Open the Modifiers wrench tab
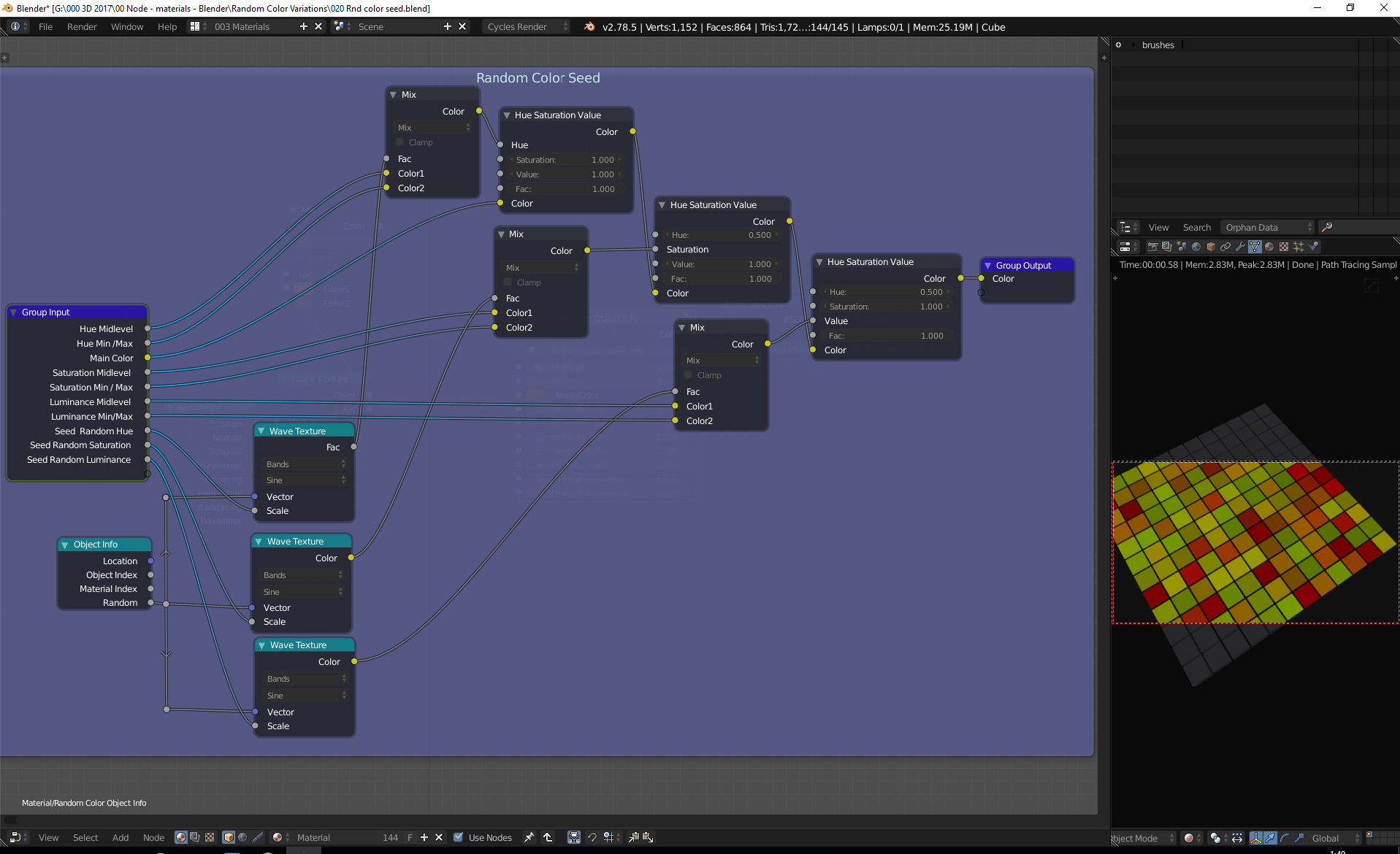The height and width of the screenshot is (854, 1400). [1240, 247]
